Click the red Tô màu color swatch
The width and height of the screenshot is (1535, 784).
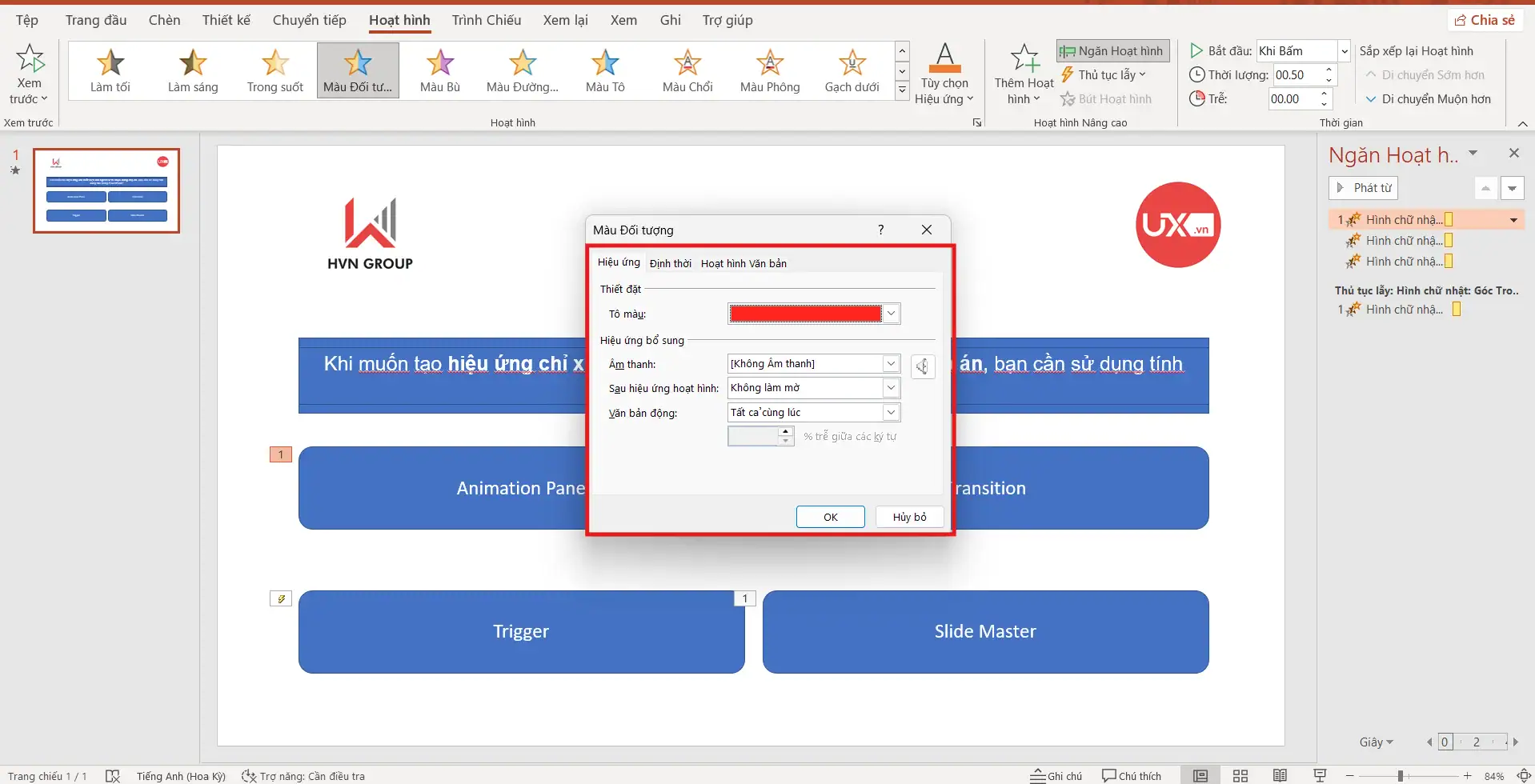click(805, 314)
